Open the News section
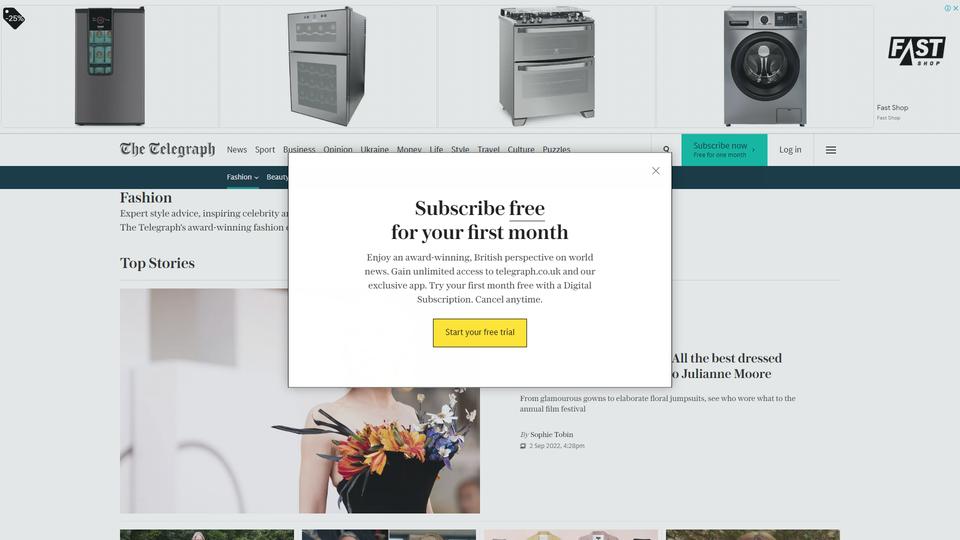Image resolution: width=960 pixels, height=540 pixels. click(236, 149)
